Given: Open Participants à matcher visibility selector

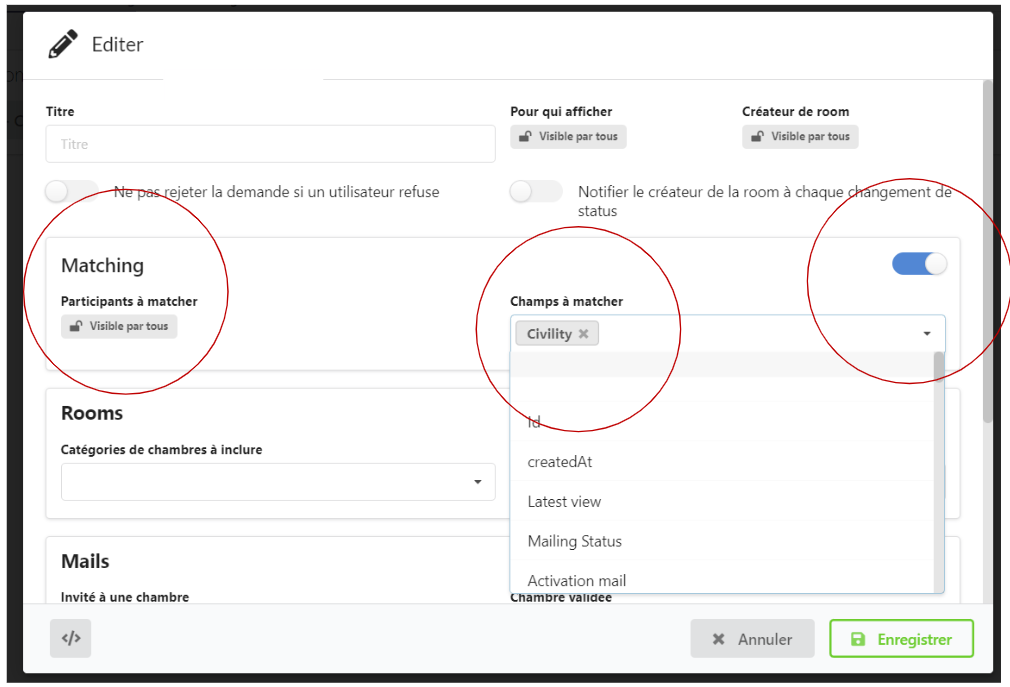Looking at the screenshot, I should pyautogui.click(x=119, y=327).
